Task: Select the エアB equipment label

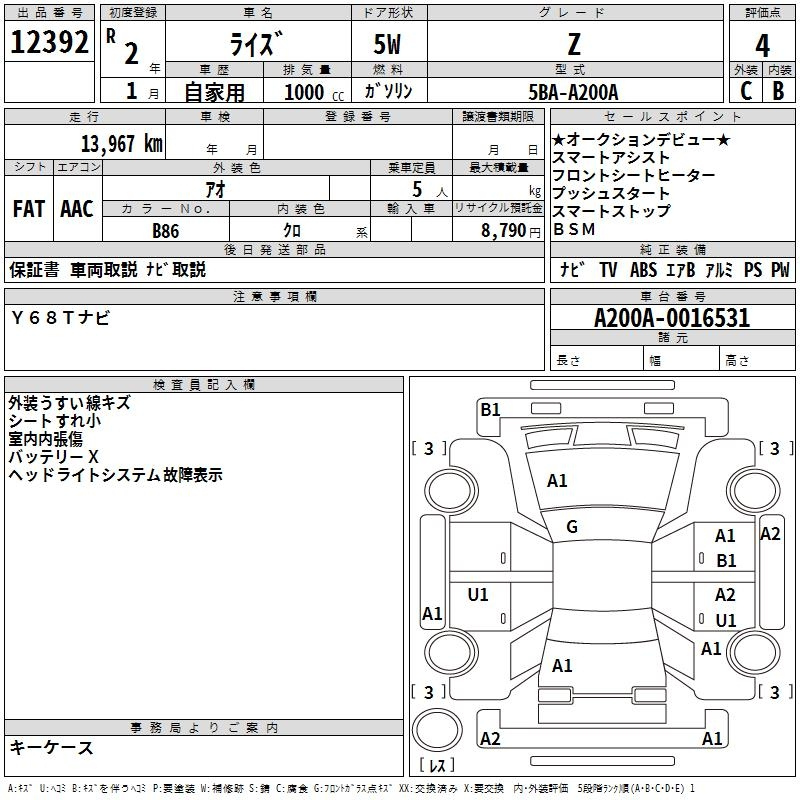Action: 681,269
